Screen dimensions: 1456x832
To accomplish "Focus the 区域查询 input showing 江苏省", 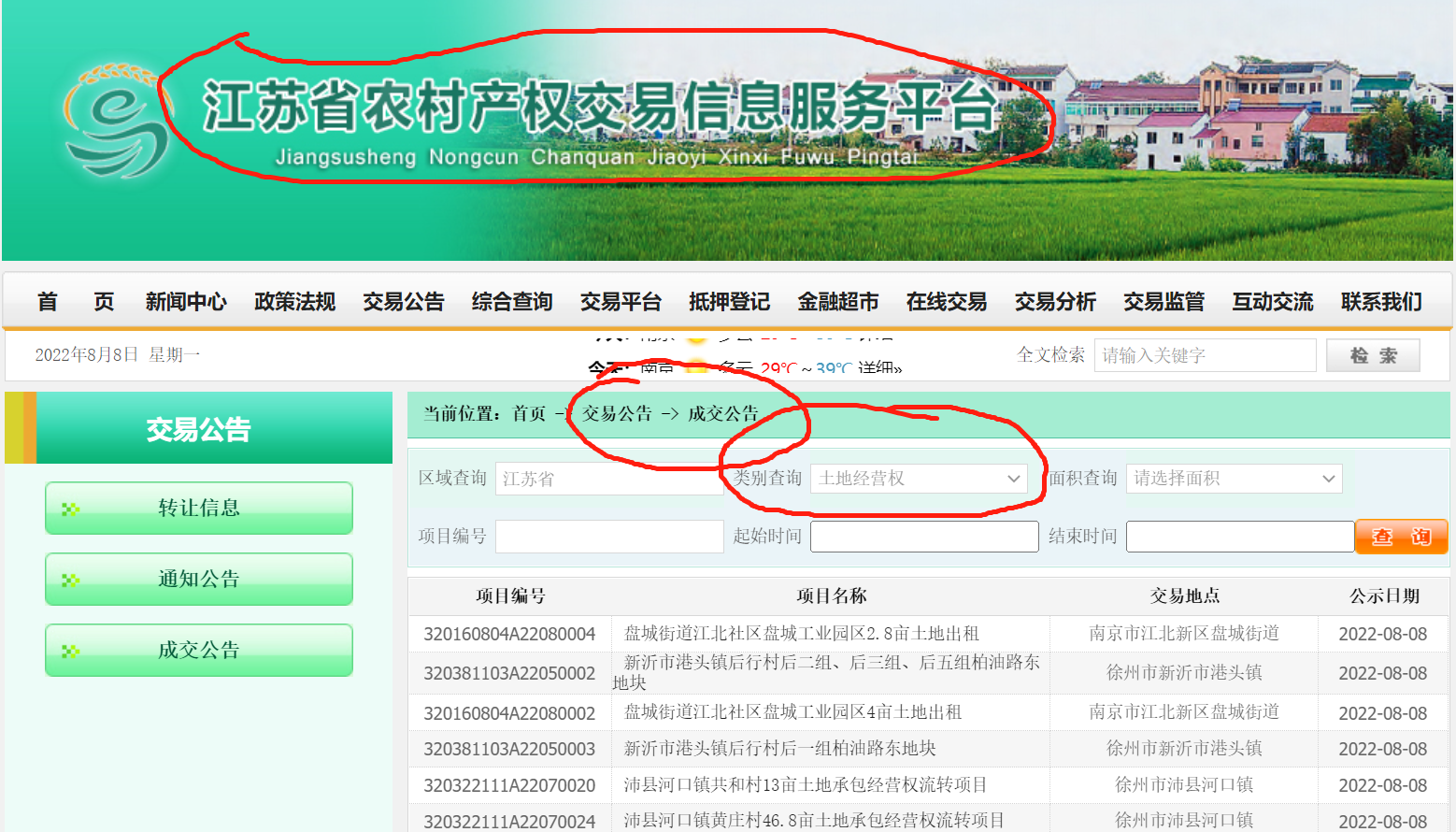I will point(609,479).
